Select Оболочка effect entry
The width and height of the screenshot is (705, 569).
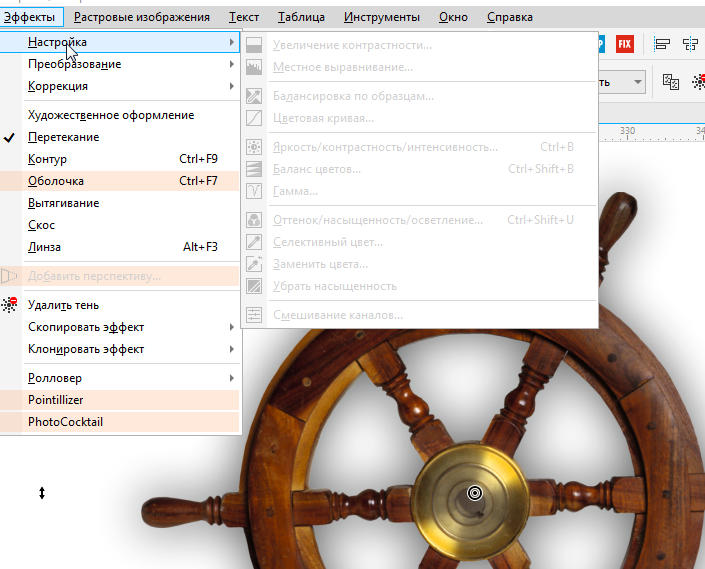coord(119,181)
